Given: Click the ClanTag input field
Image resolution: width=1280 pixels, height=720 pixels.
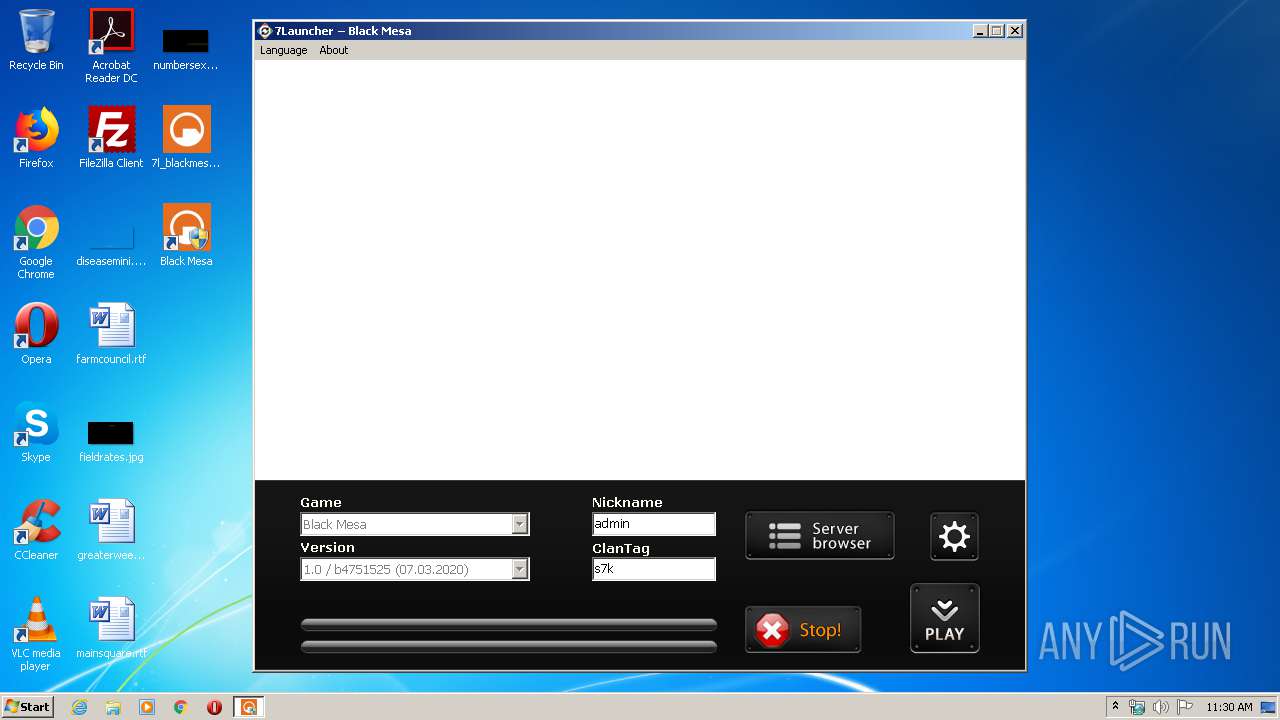Looking at the screenshot, I should pyautogui.click(x=654, y=569).
